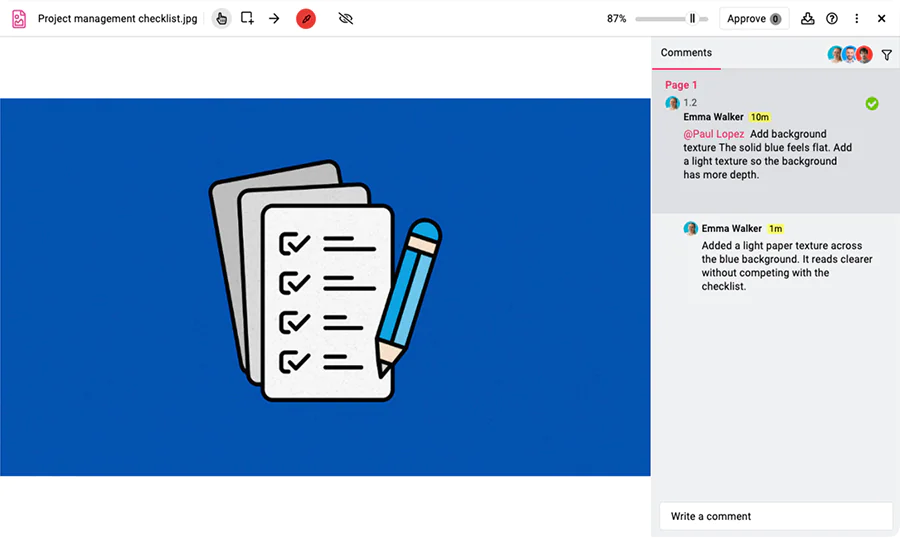This screenshot has height=538, width=900.
Task: Download the file with download icon
Action: [x=808, y=18]
